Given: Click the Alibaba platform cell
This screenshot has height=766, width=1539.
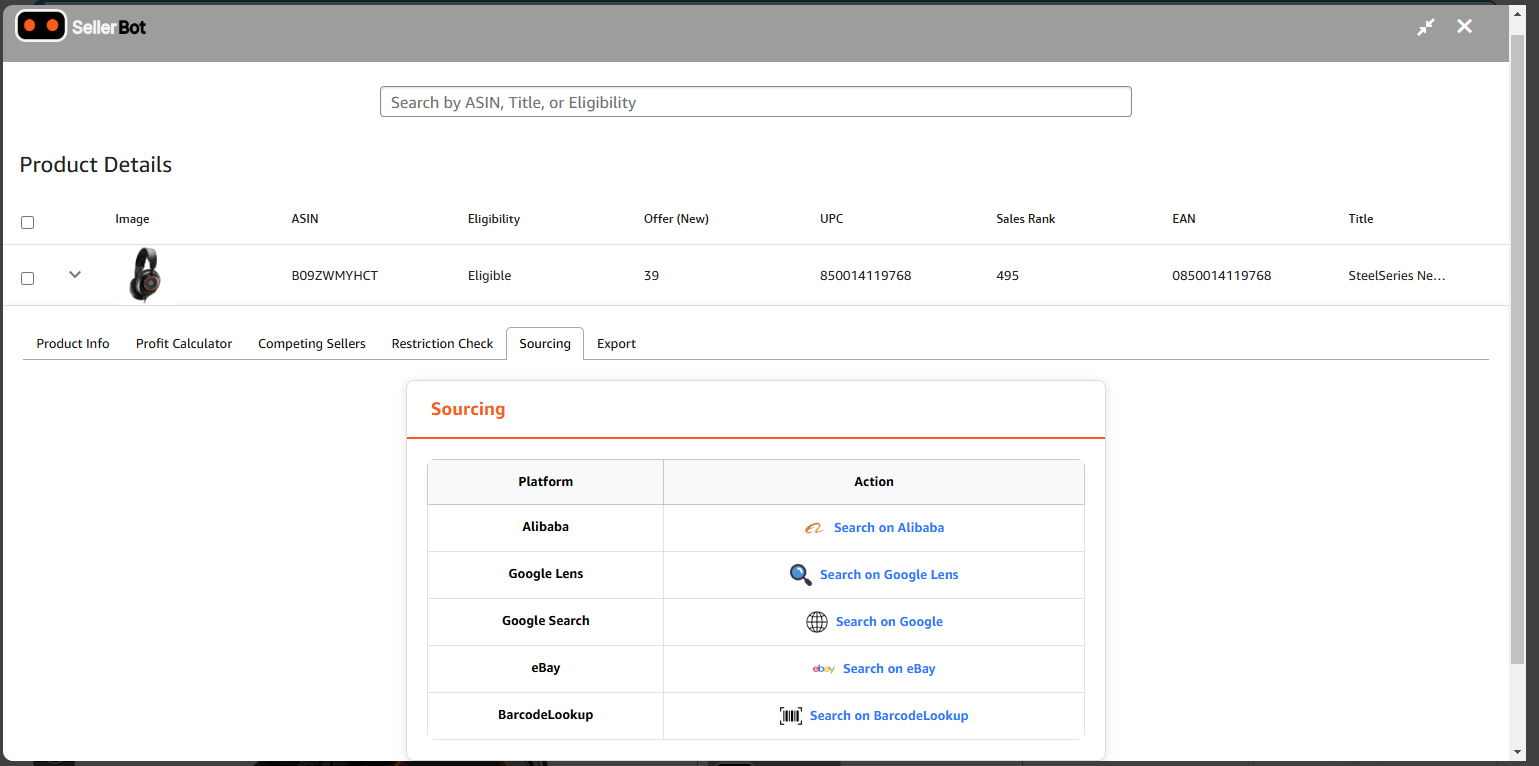Looking at the screenshot, I should point(545,527).
